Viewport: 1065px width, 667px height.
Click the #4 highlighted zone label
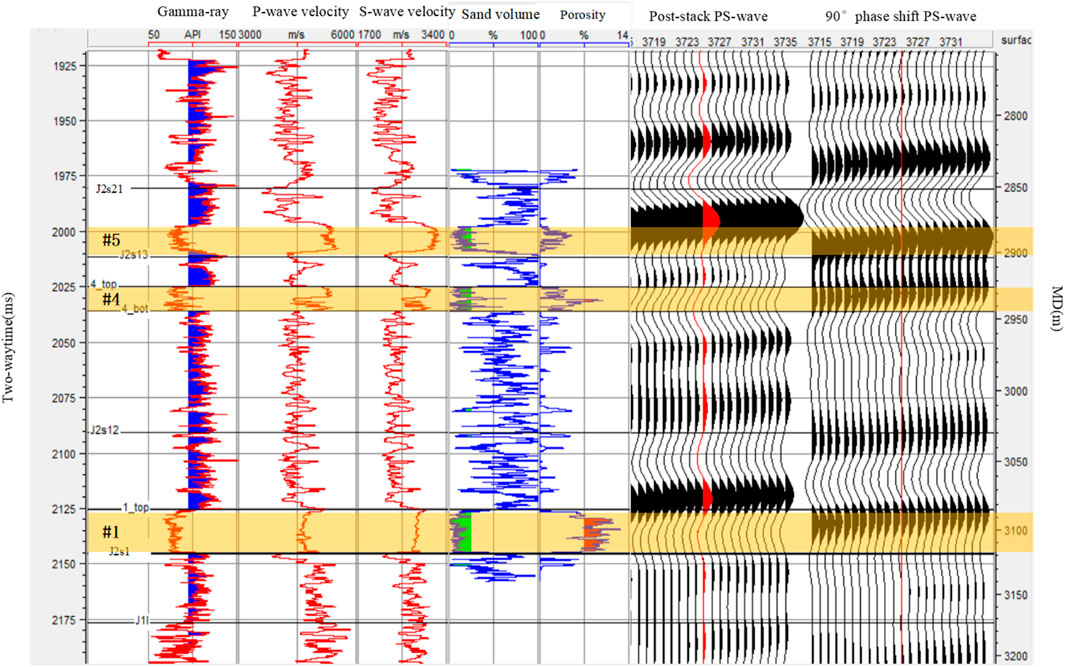[x=111, y=298]
